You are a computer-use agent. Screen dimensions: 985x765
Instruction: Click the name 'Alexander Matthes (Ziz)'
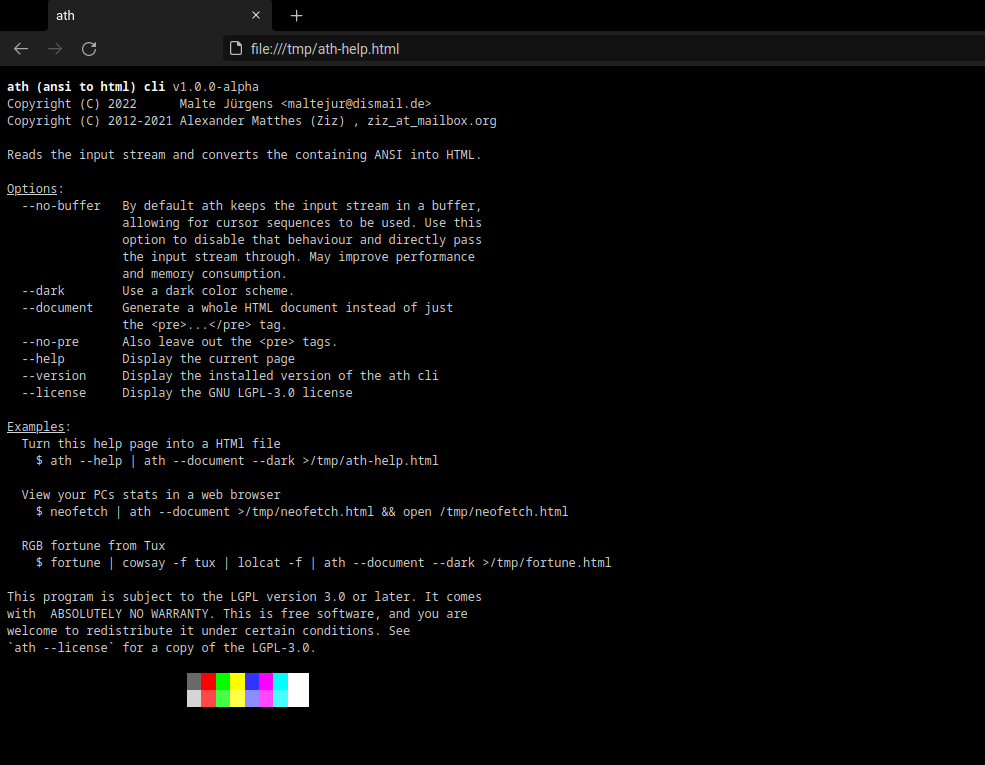click(263, 121)
